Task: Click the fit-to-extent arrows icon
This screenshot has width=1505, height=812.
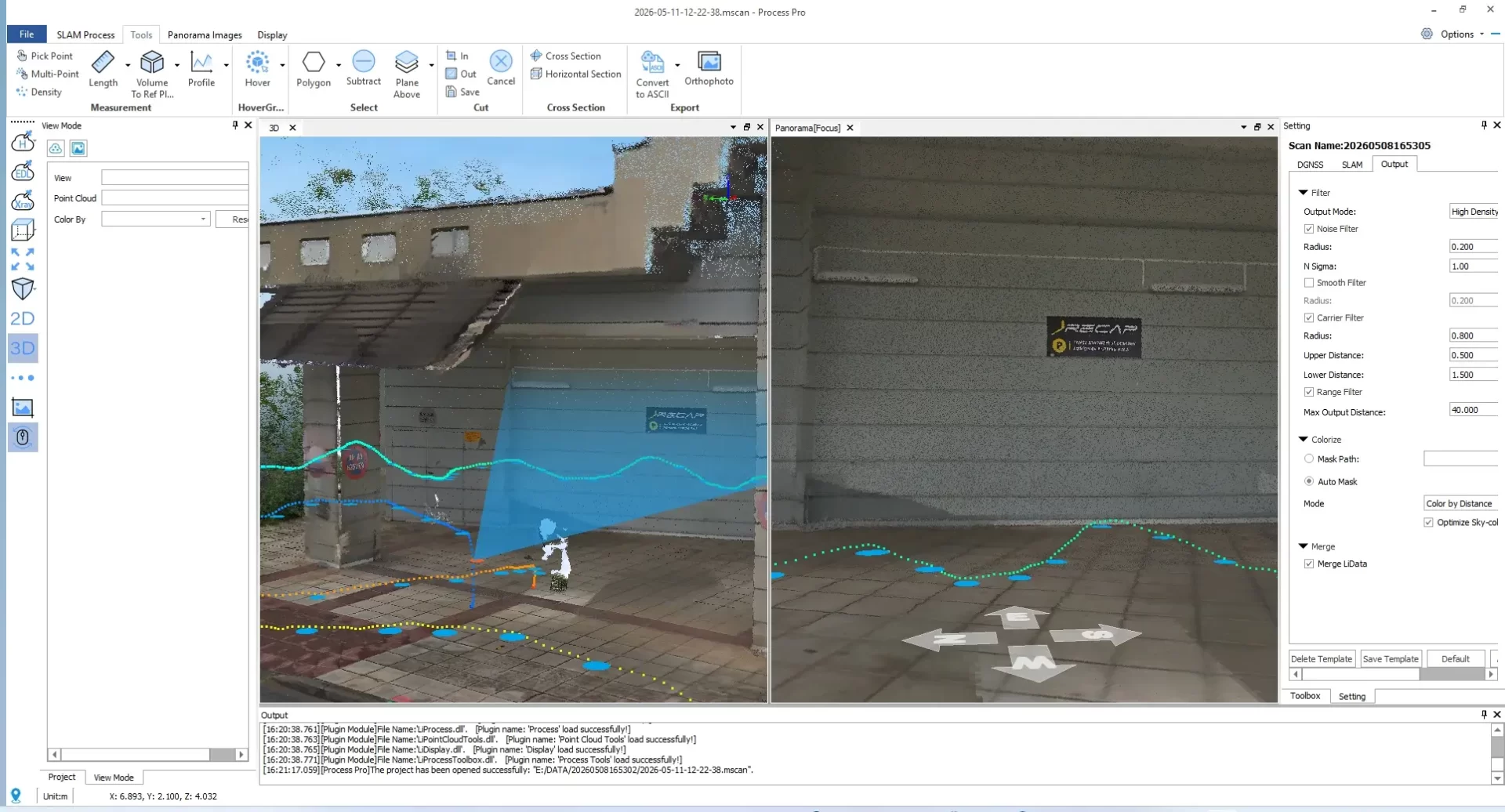Action: [23, 259]
